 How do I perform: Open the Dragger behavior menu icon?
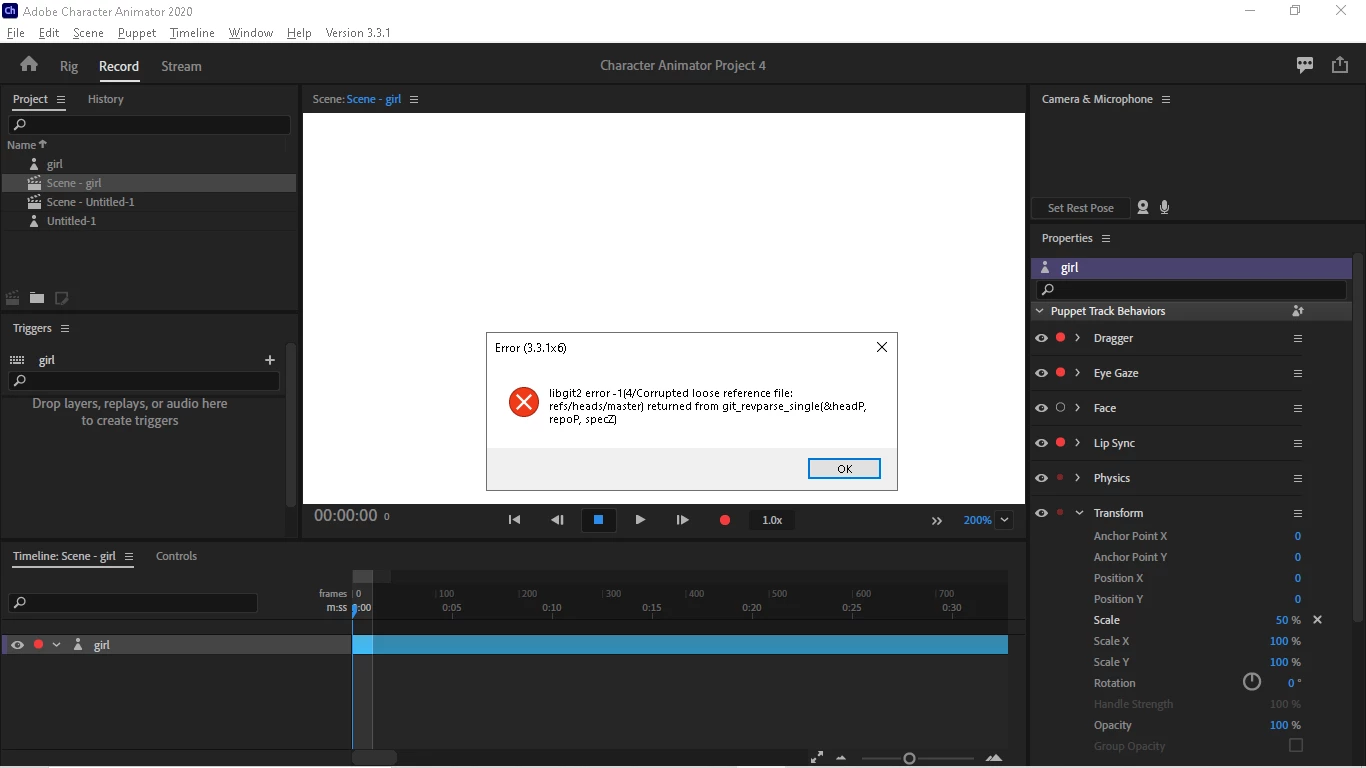coord(1298,339)
